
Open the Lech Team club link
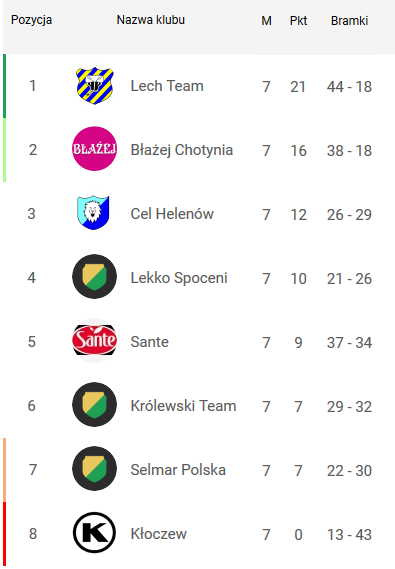click(167, 86)
